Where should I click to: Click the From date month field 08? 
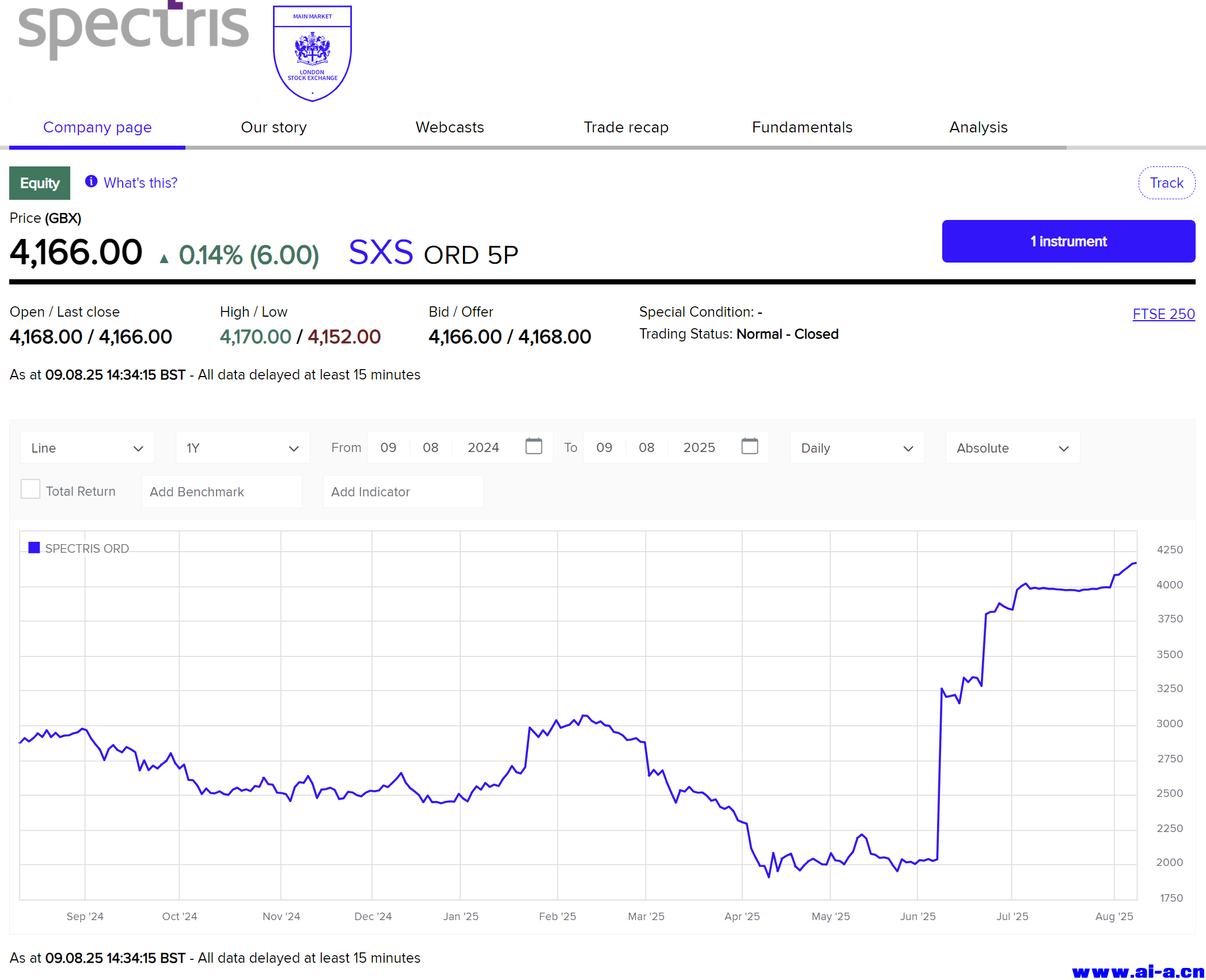(431, 447)
